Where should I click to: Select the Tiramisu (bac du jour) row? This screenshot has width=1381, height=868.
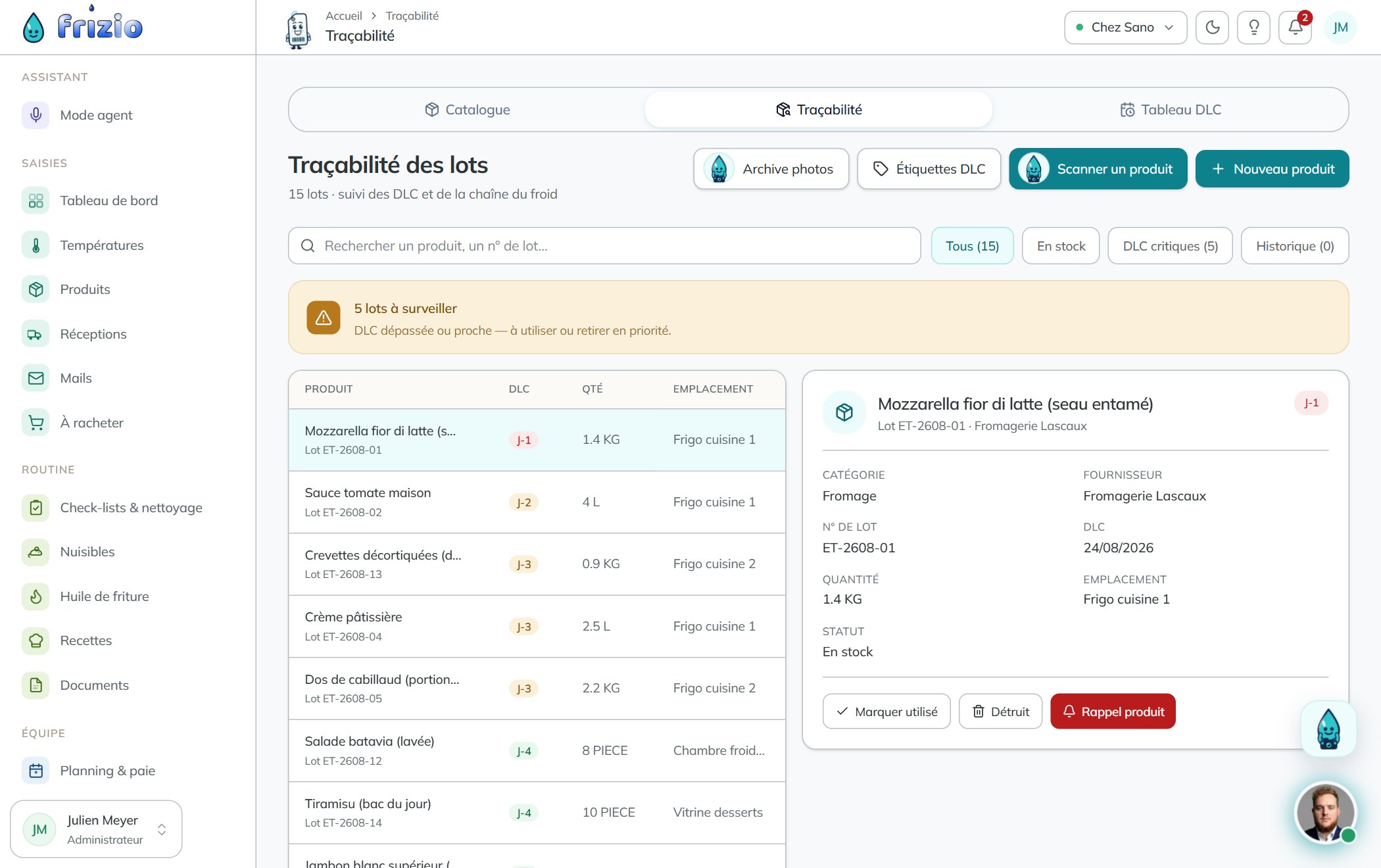(537, 813)
